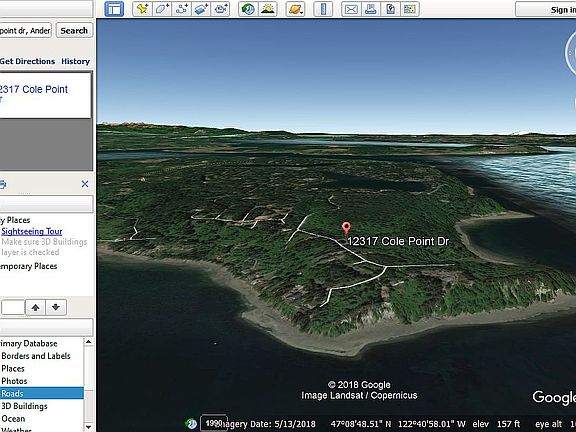Image resolution: width=576 pixels, height=432 pixels.
Task: Select the Temporary Places folder
Action: pyautogui.click(x=29, y=266)
